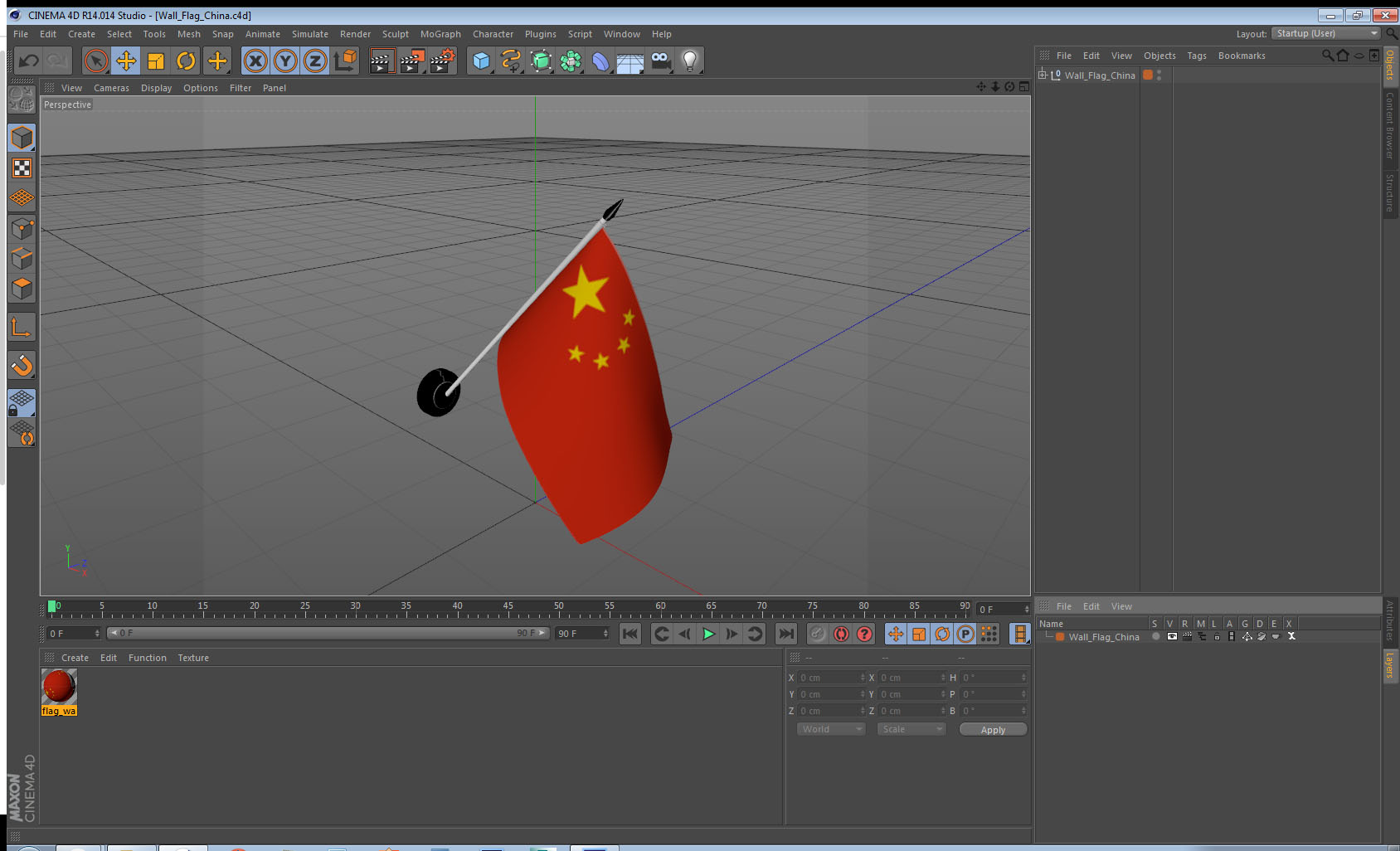Click the Floor environment icon
1400x851 pixels.
pos(630,61)
